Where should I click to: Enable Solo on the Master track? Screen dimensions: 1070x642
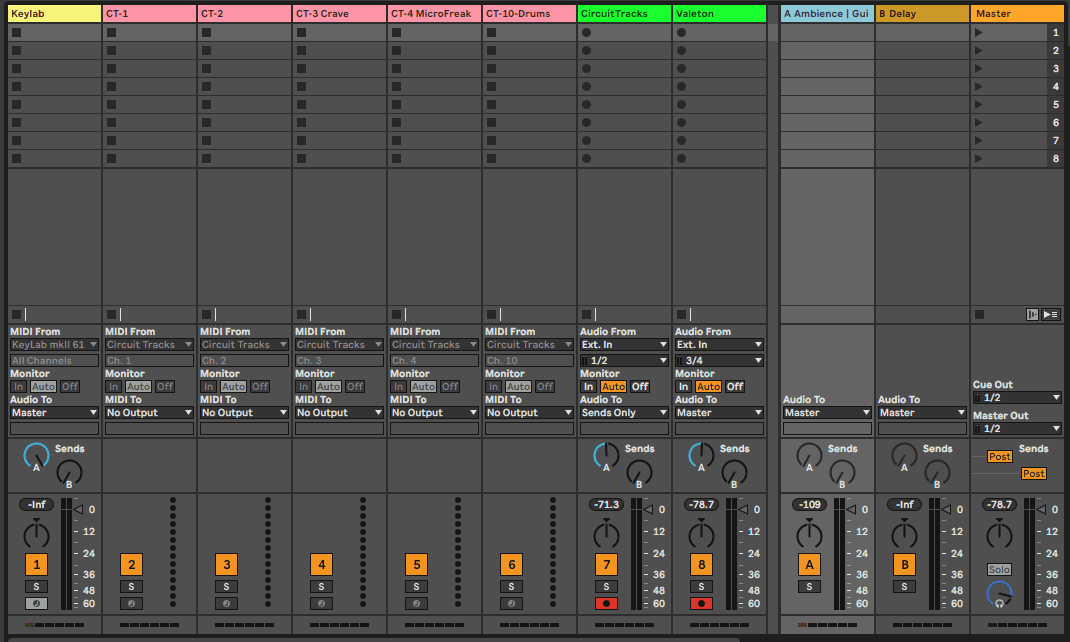pyautogui.click(x=998, y=568)
